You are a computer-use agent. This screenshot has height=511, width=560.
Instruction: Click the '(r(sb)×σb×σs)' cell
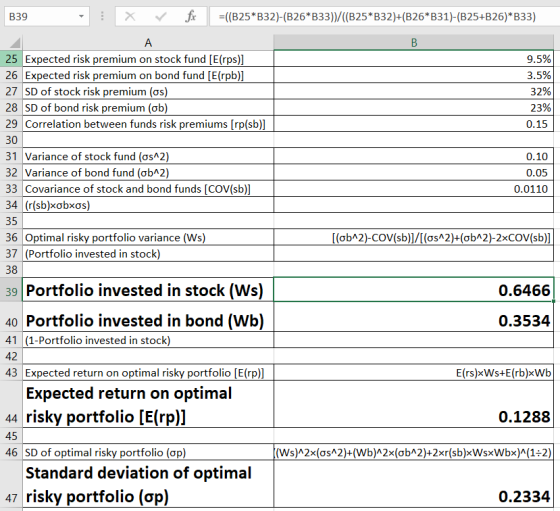[148, 205]
